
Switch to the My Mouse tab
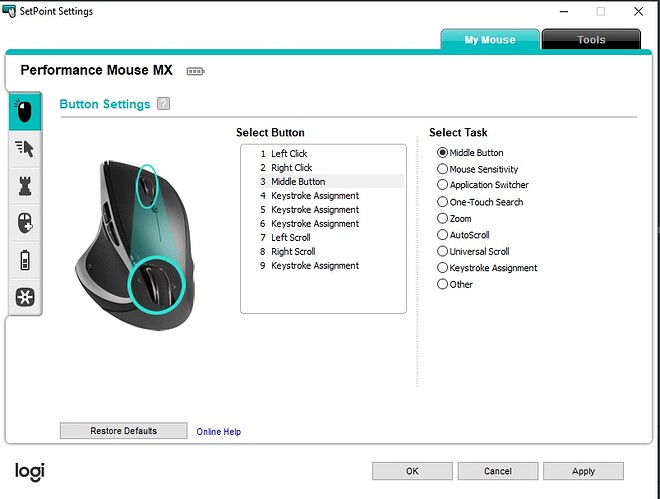(490, 40)
